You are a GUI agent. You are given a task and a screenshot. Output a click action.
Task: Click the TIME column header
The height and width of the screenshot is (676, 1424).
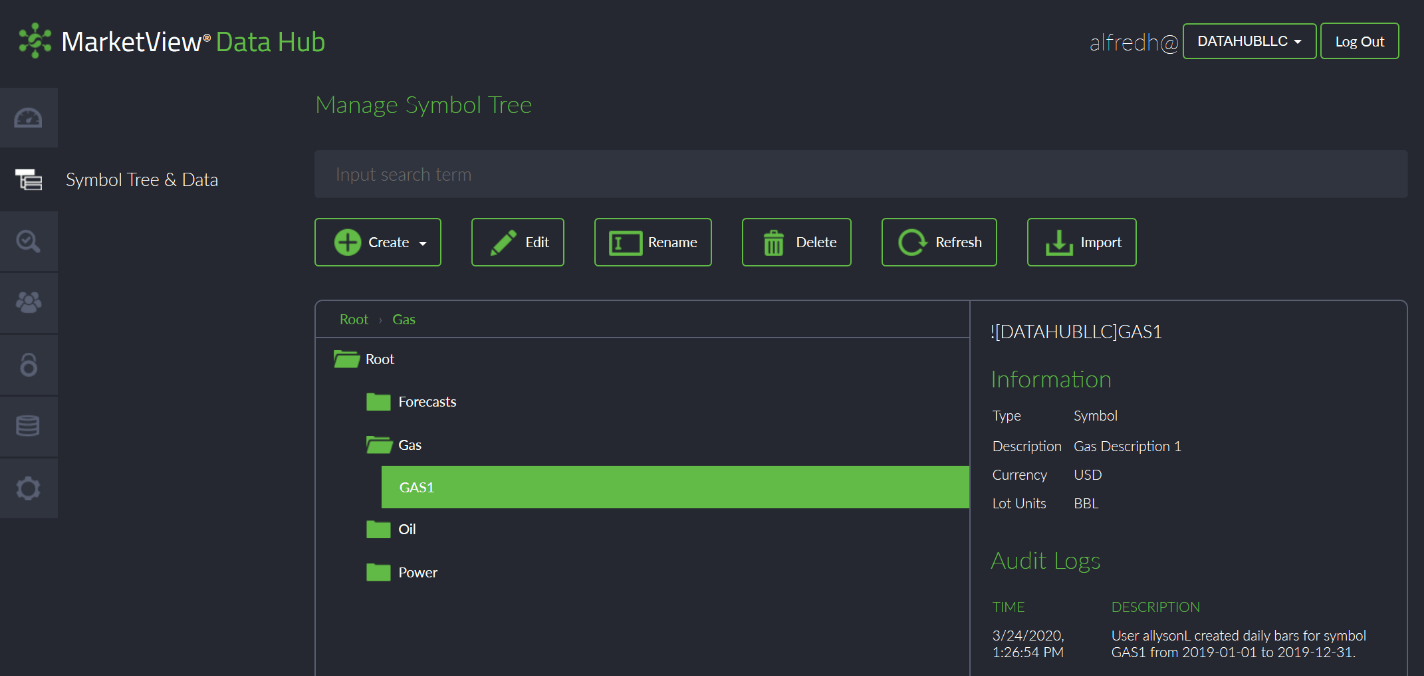click(x=1008, y=607)
